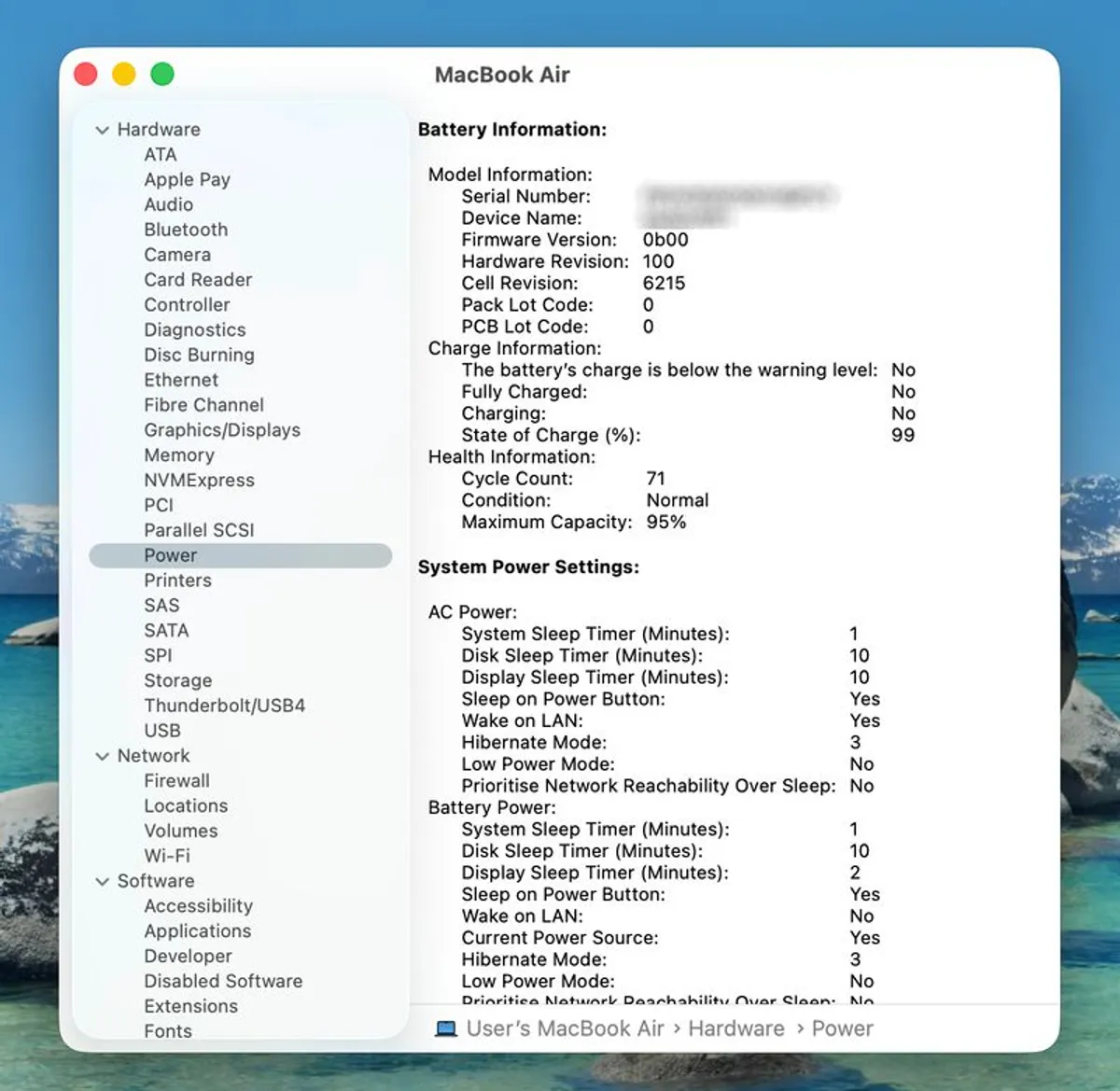Screen dimensions: 1120x1091
Task: Open Graphics/Displays information
Action: pos(221,430)
